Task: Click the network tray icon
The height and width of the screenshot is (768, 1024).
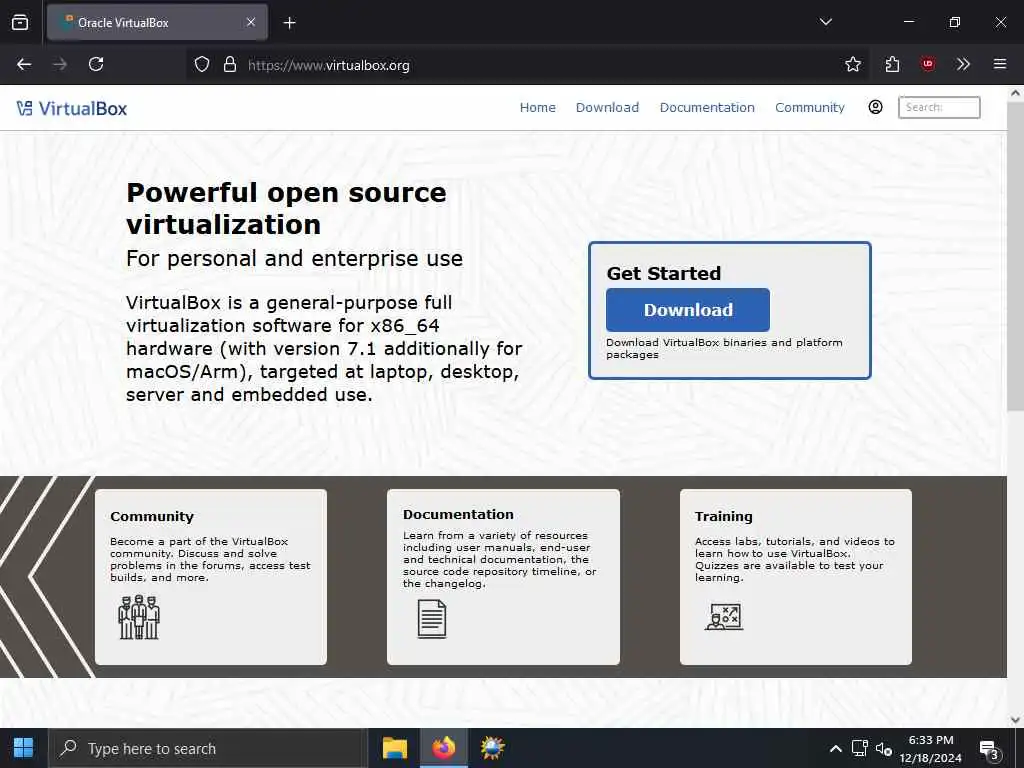Action: [859, 748]
